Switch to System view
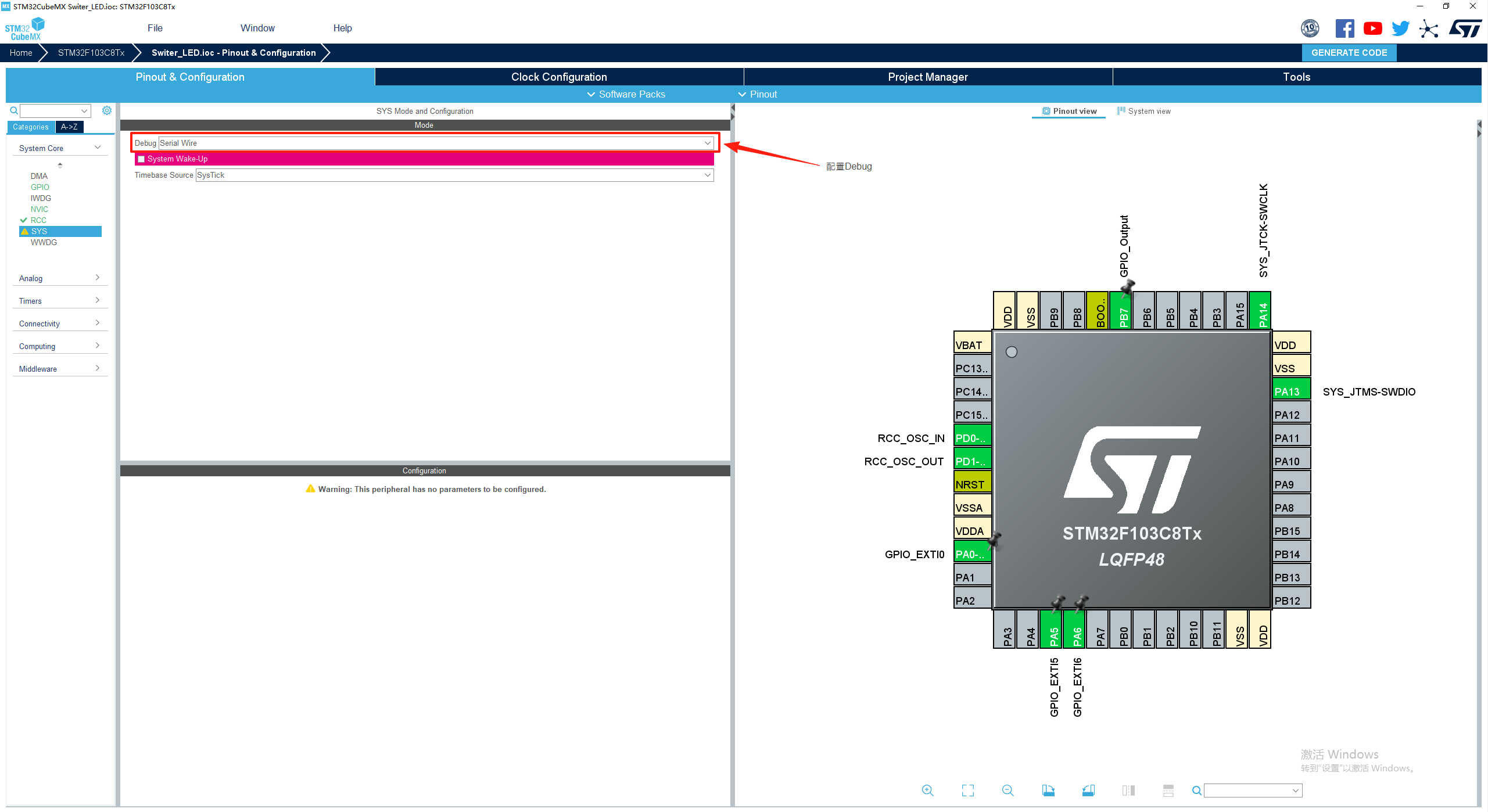 coord(1143,111)
